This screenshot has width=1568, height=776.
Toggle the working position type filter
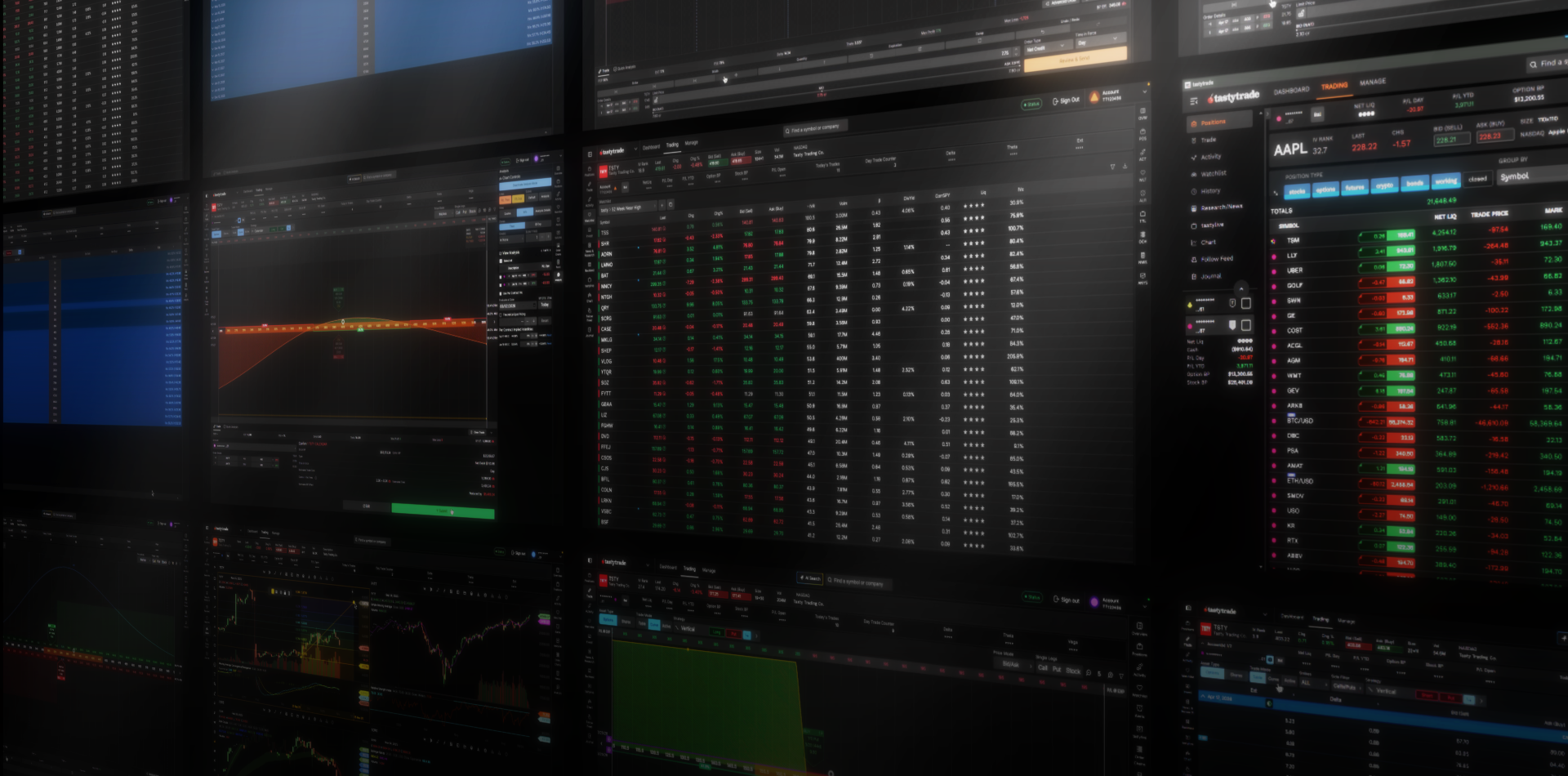[x=1445, y=181]
